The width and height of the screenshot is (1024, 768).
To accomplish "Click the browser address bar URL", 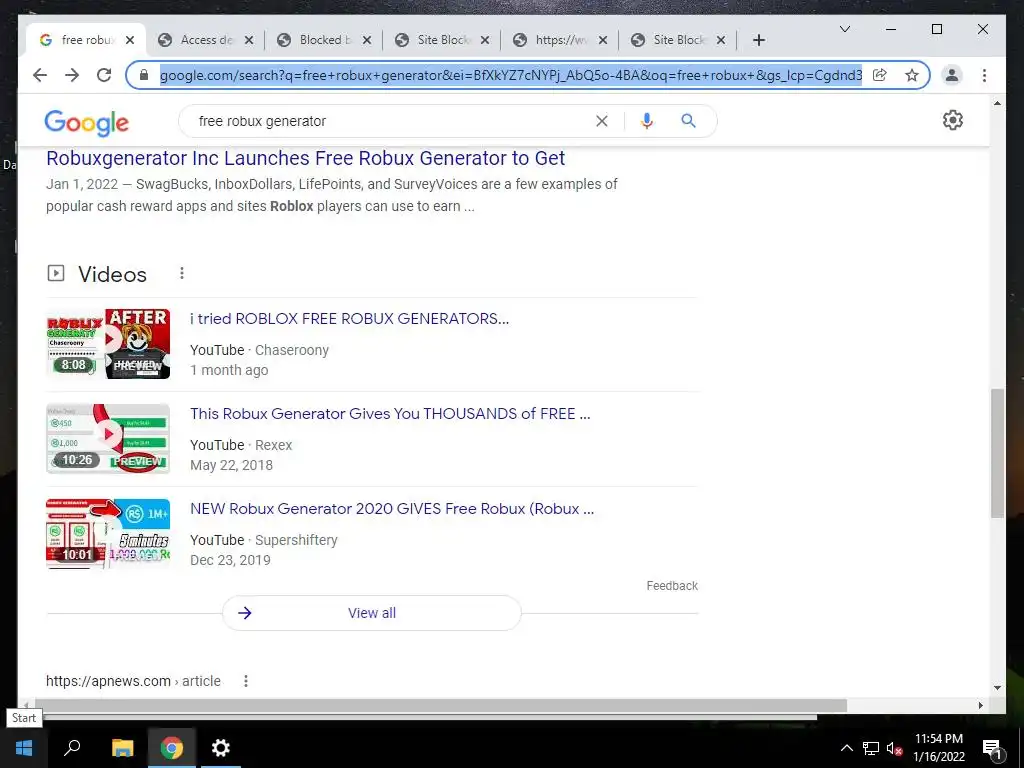I will click(x=511, y=75).
